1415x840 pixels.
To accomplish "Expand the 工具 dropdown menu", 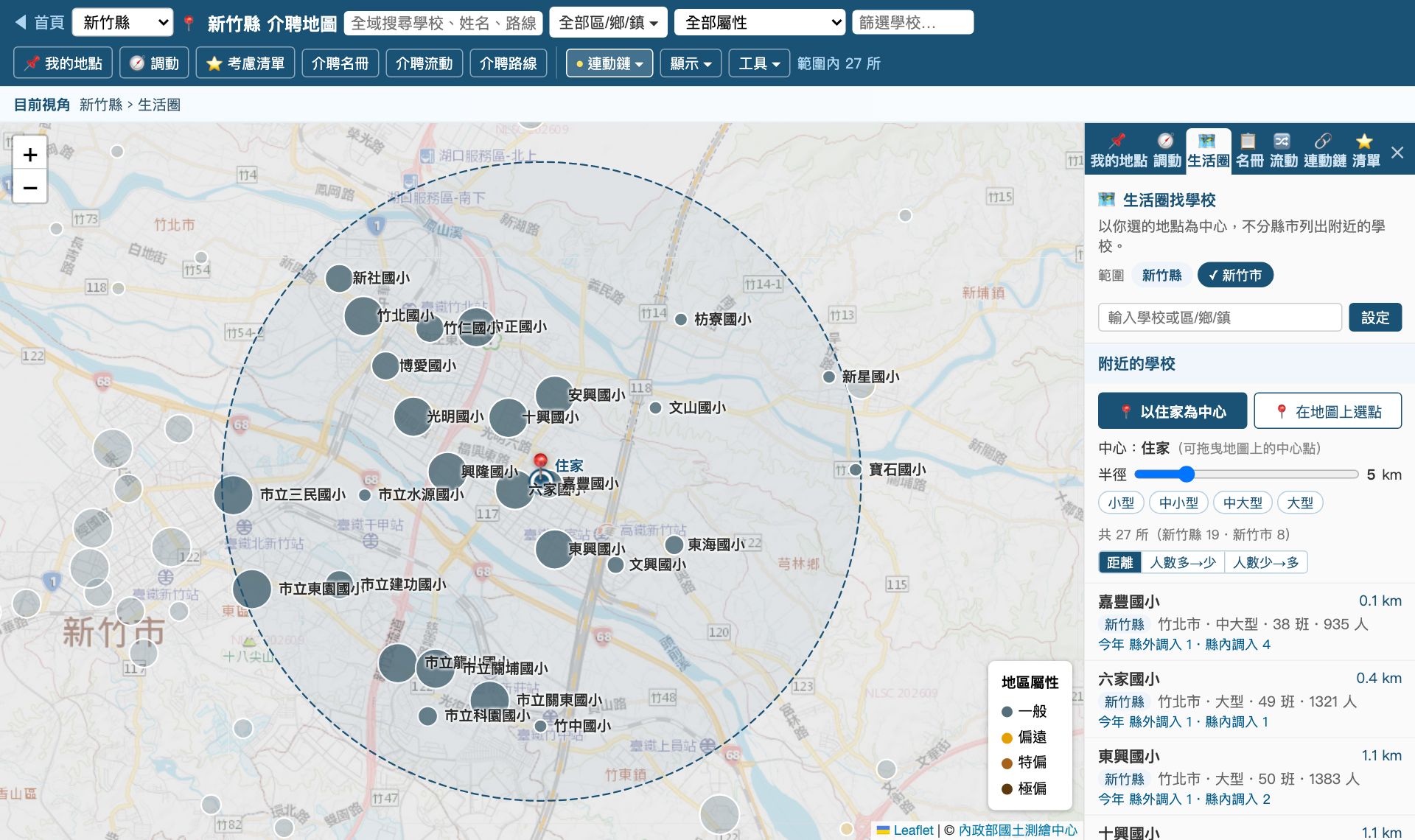I will pos(759,63).
